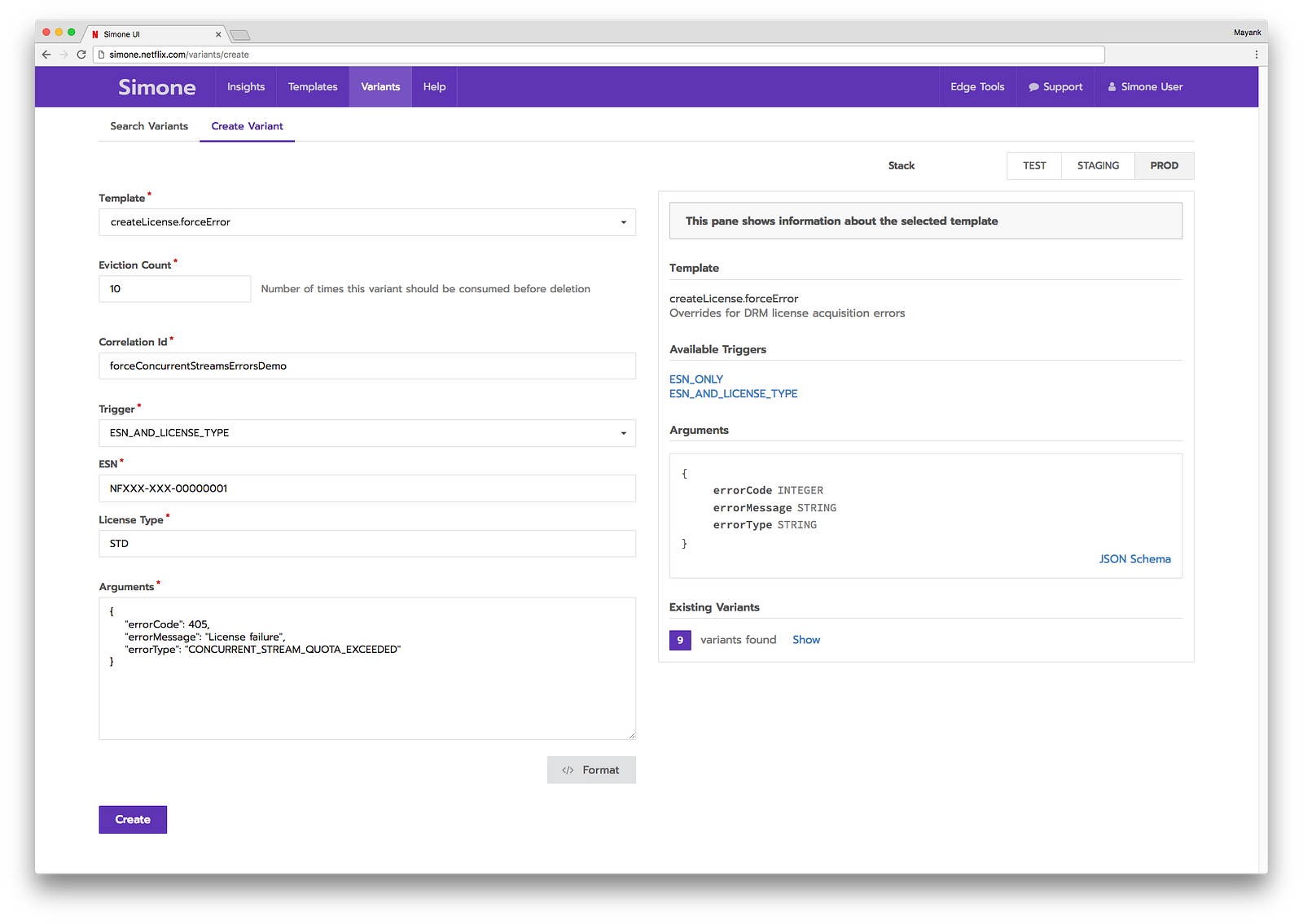Close the Simone UI browser tab
The height and width of the screenshot is (924, 1303).
[x=218, y=34]
